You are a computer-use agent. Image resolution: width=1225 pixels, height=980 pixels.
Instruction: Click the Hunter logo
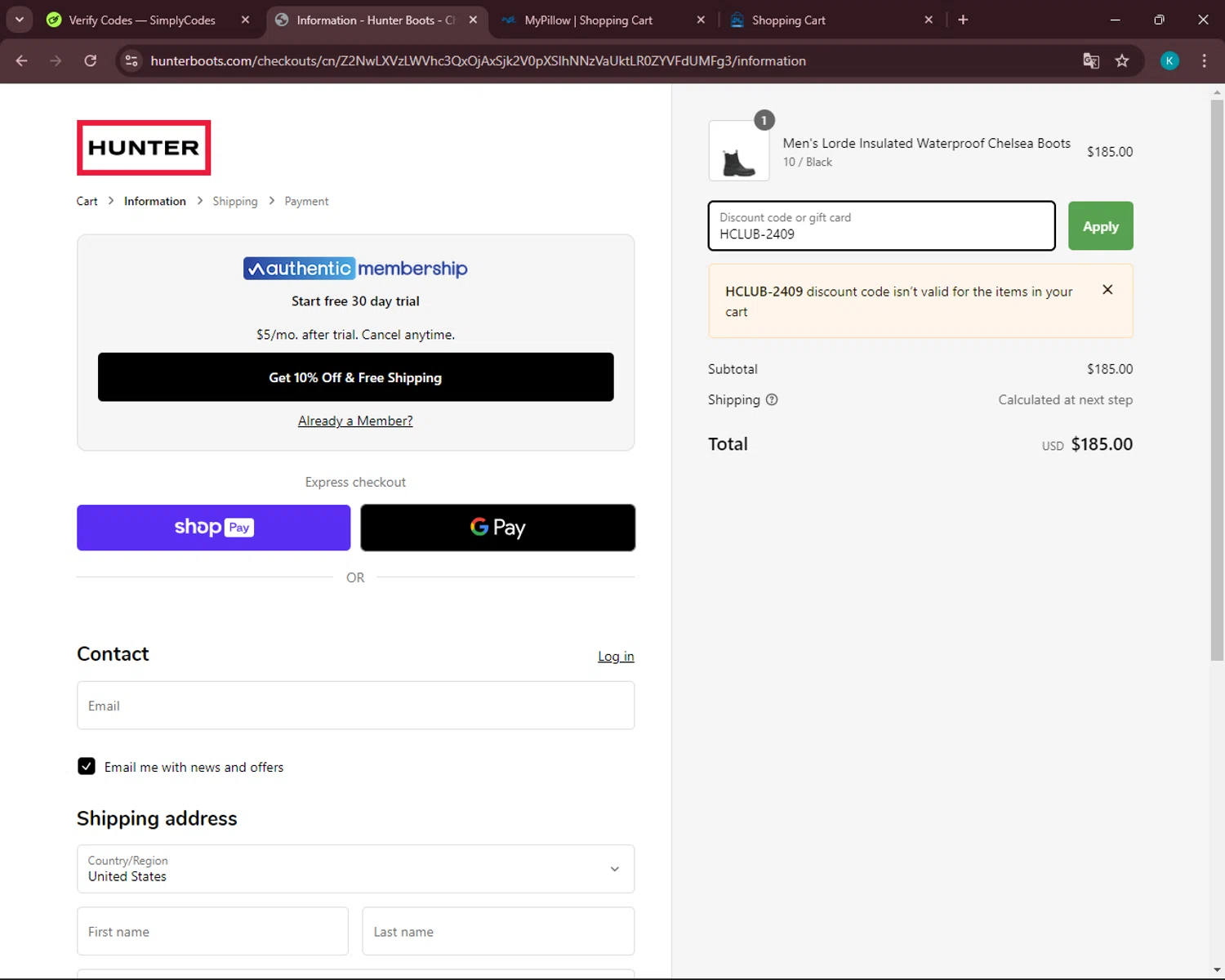144,148
